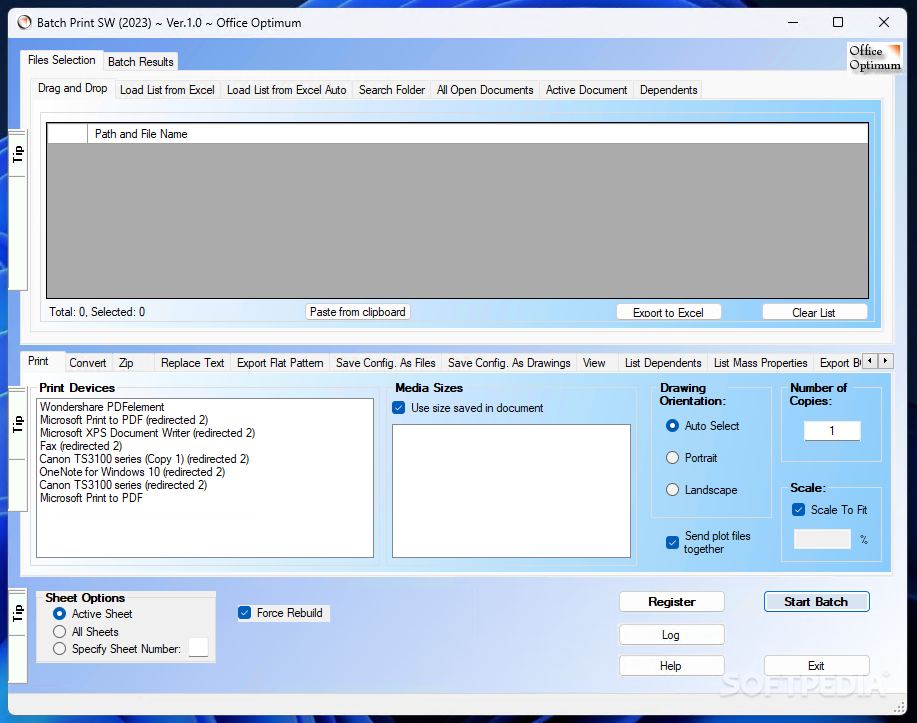This screenshot has height=723, width=917.
Task: Click the app icon in title bar
Action: pyautogui.click(x=24, y=23)
